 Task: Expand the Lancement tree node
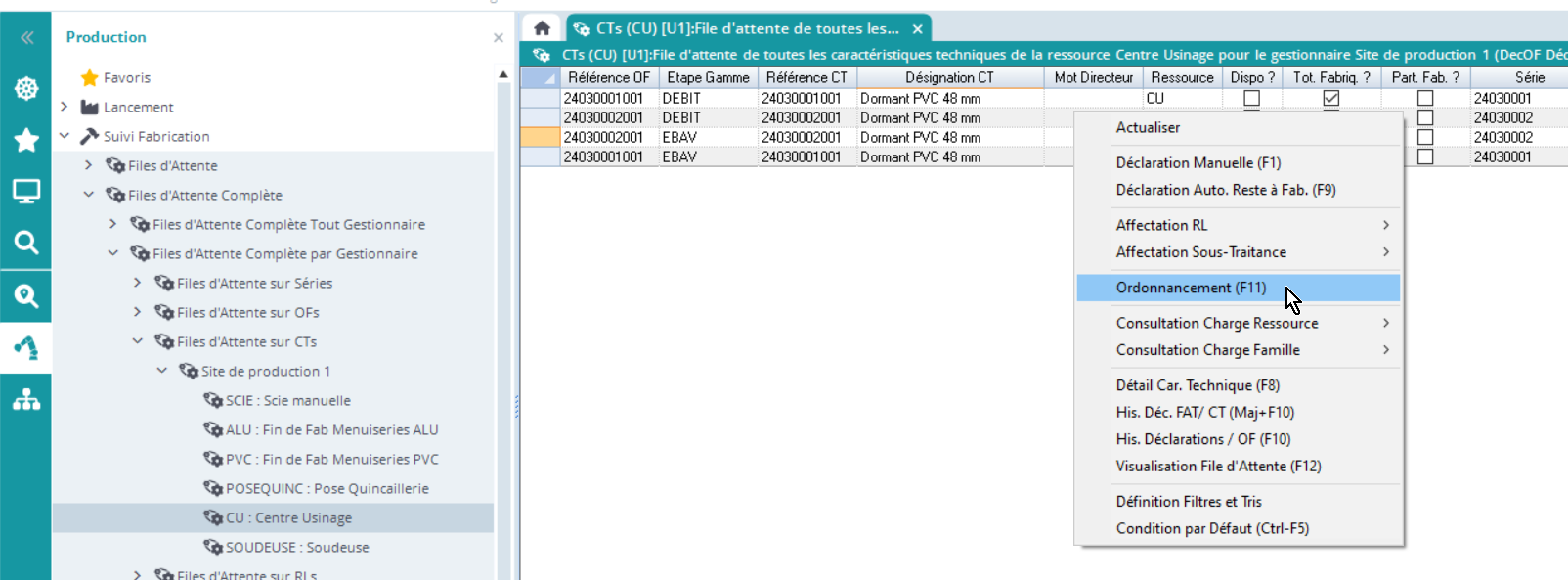(x=65, y=107)
